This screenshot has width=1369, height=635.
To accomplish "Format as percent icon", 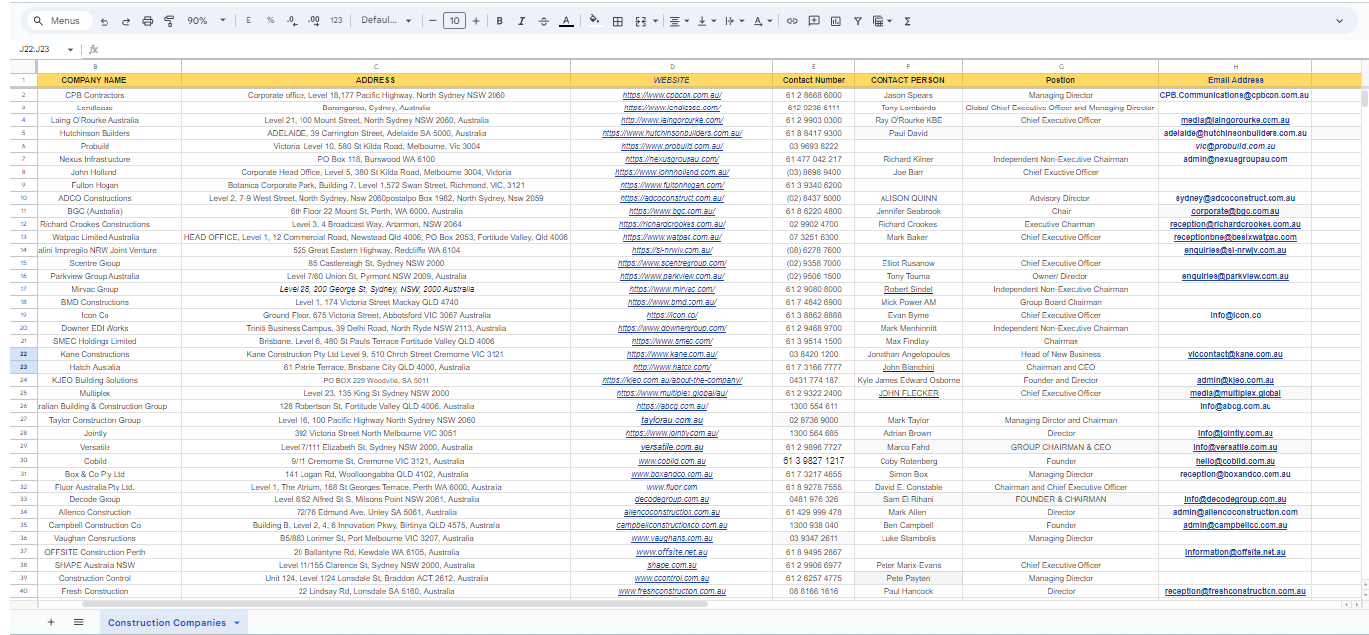I will tap(270, 20).
